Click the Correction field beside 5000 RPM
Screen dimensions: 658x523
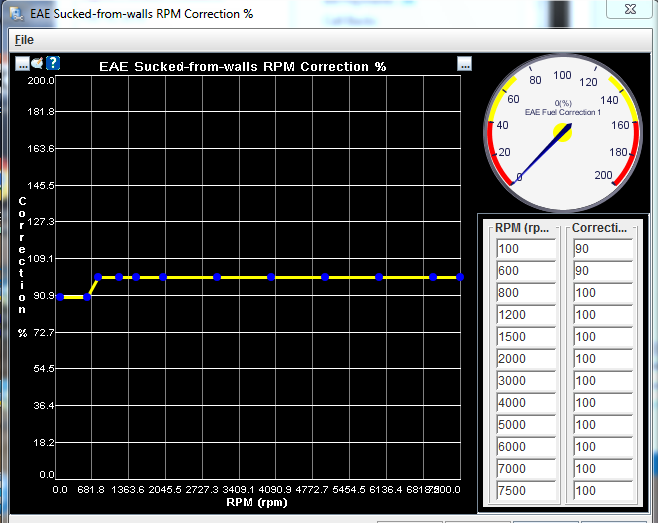click(x=602, y=425)
